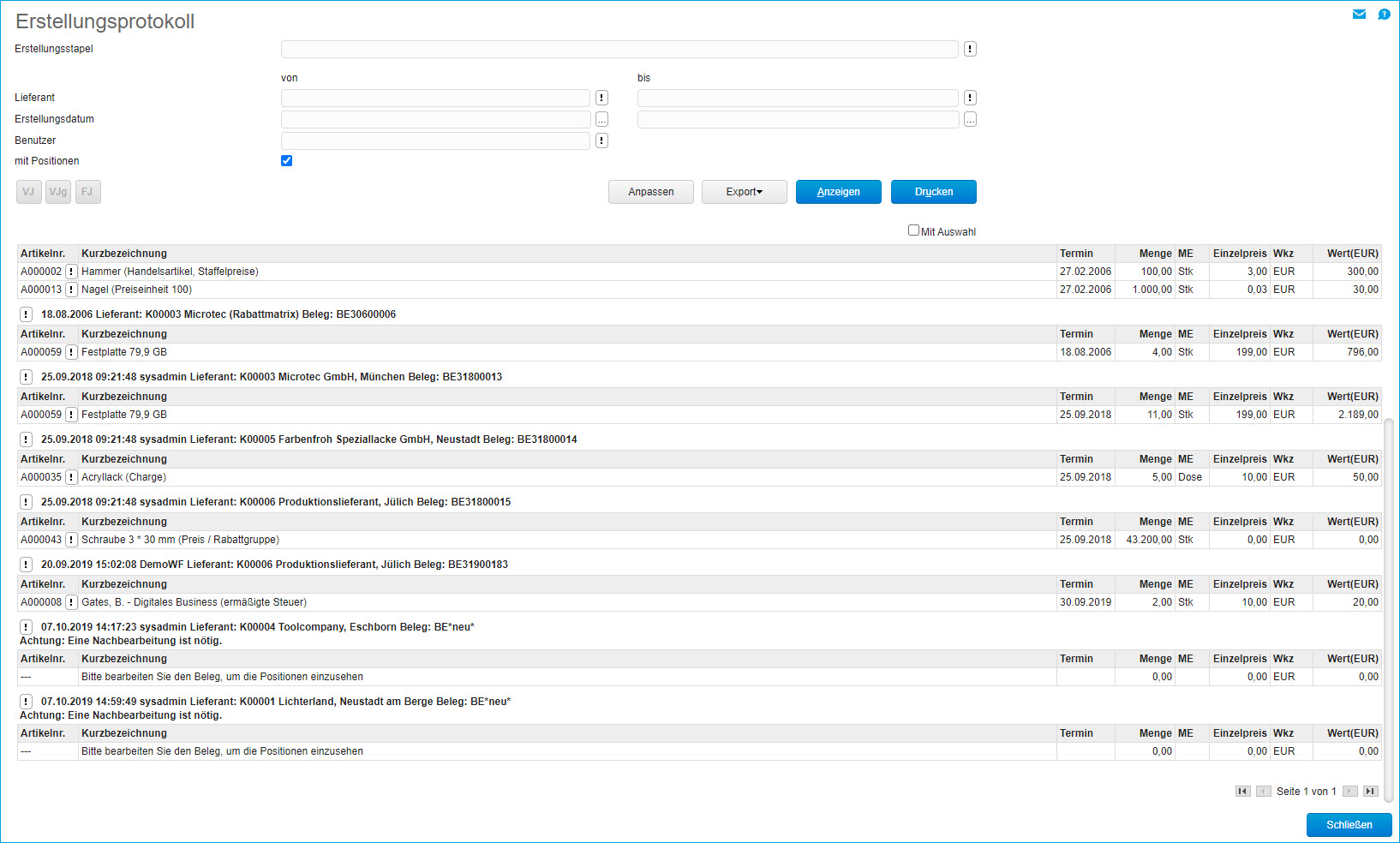The image size is (1400, 843).
Task: Click the info icon for beleg BE31800013
Action: pyautogui.click(x=27, y=377)
